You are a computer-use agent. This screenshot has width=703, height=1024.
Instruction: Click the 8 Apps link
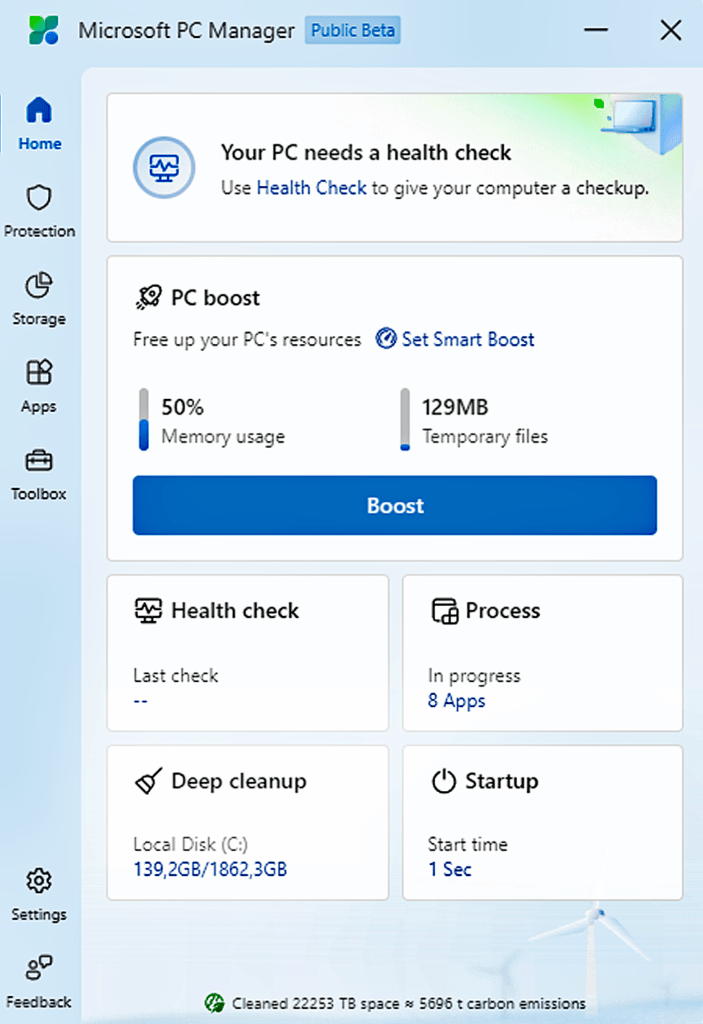457,701
